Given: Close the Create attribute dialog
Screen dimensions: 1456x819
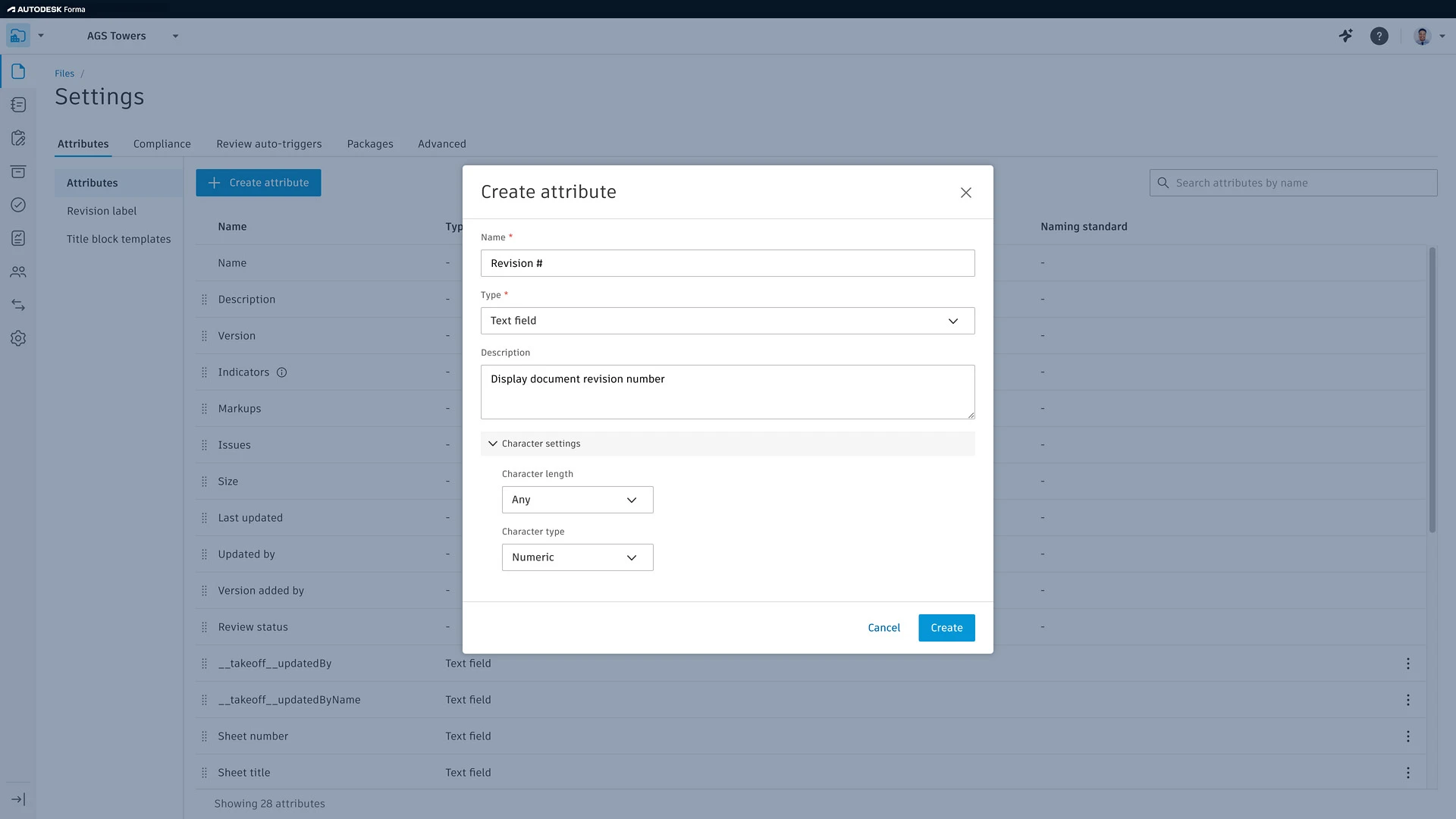Looking at the screenshot, I should pos(966,193).
